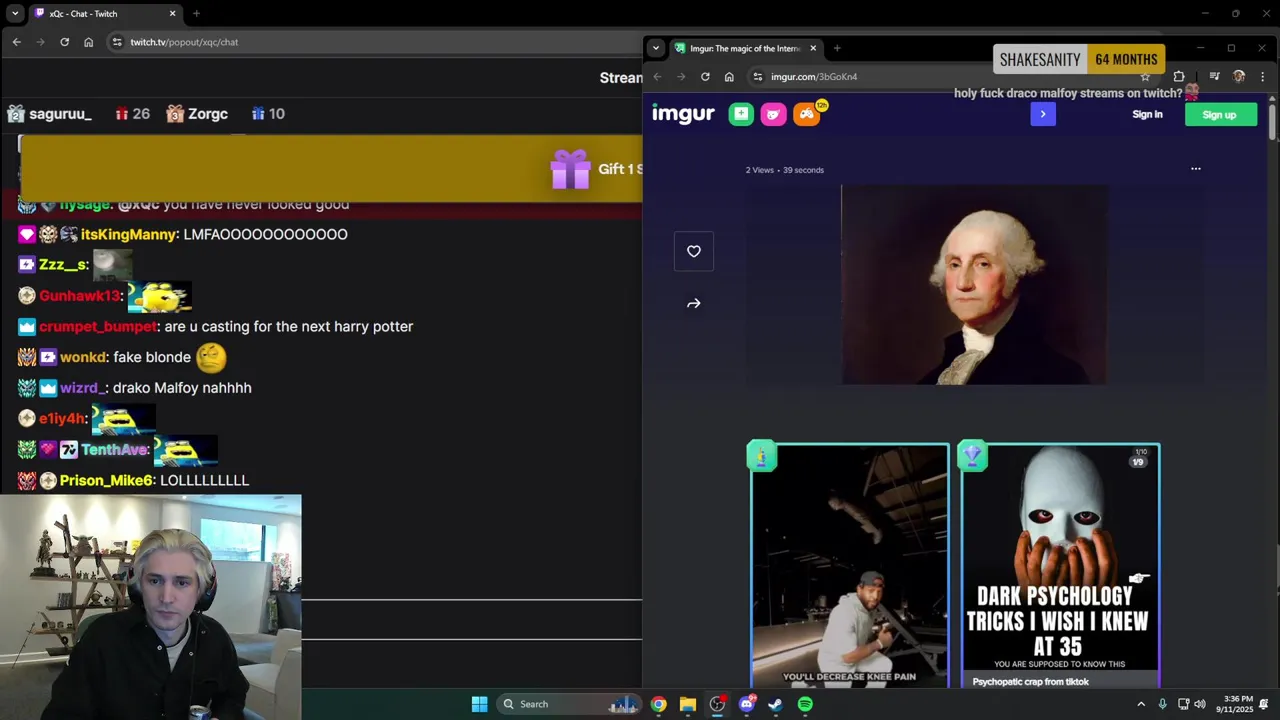Open Discord from the taskbar
The width and height of the screenshot is (1280, 720).
point(747,704)
